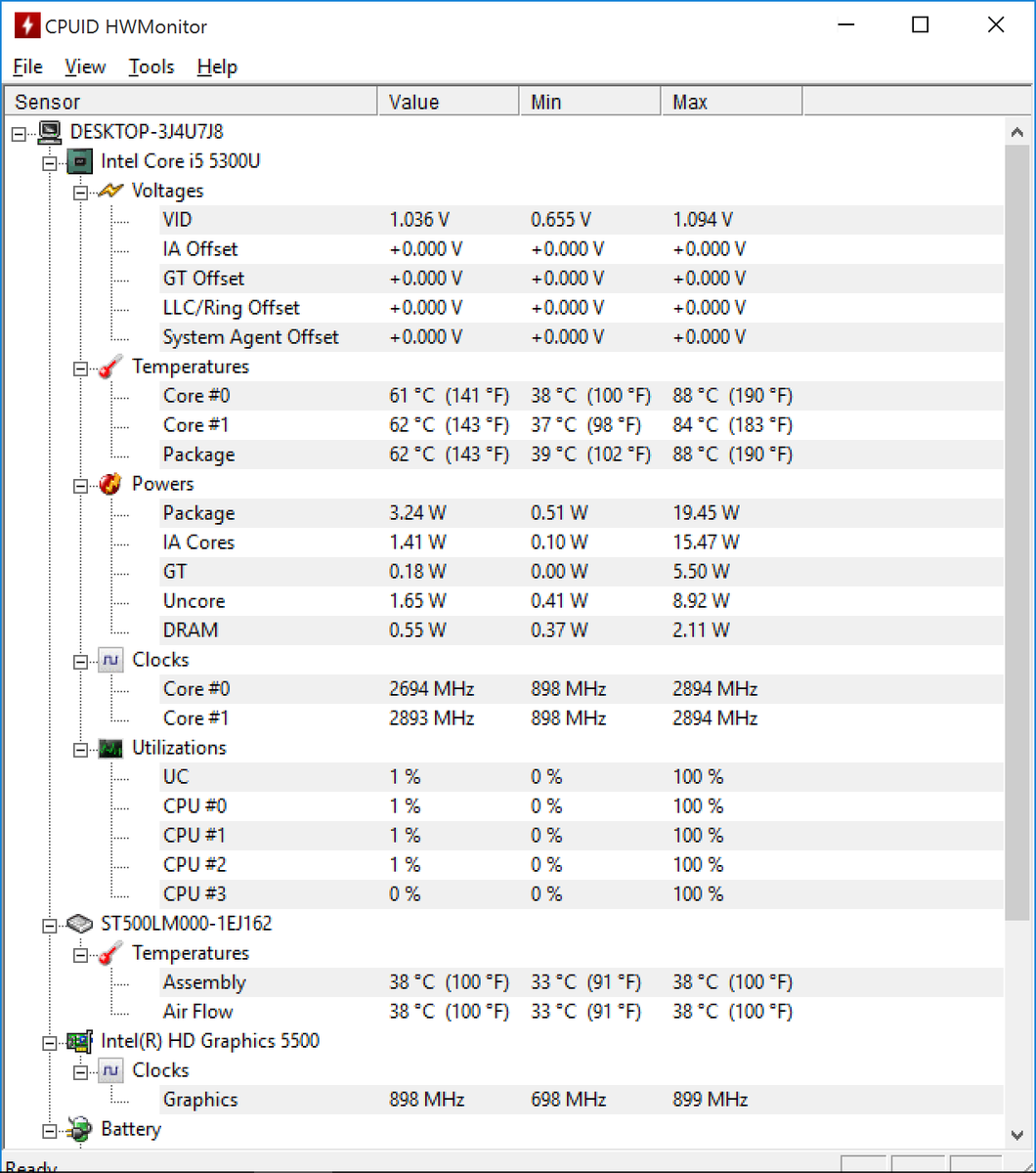The width and height of the screenshot is (1036, 1173).
Task: Click the Sensor column header
Action: click(x=192, y=102)
